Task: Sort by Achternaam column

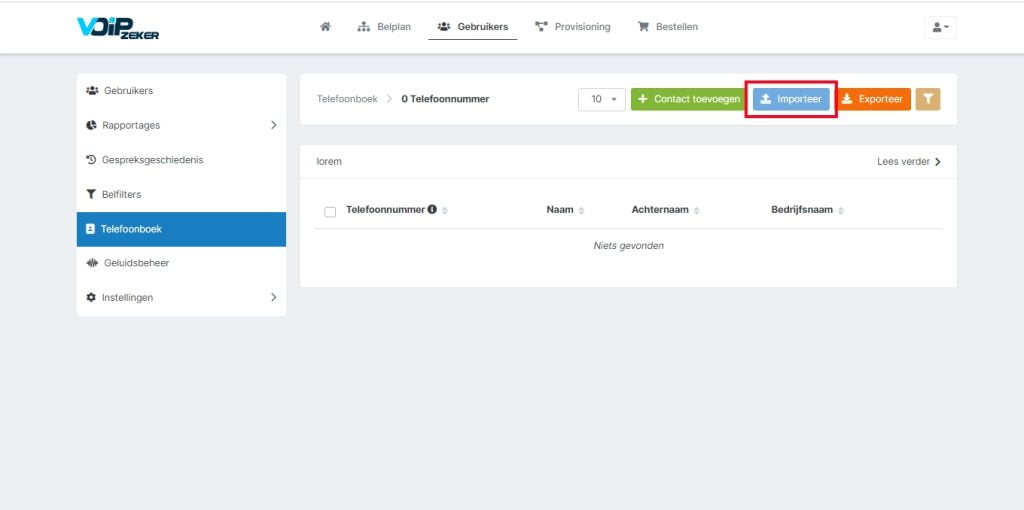Action: point(696,211)
